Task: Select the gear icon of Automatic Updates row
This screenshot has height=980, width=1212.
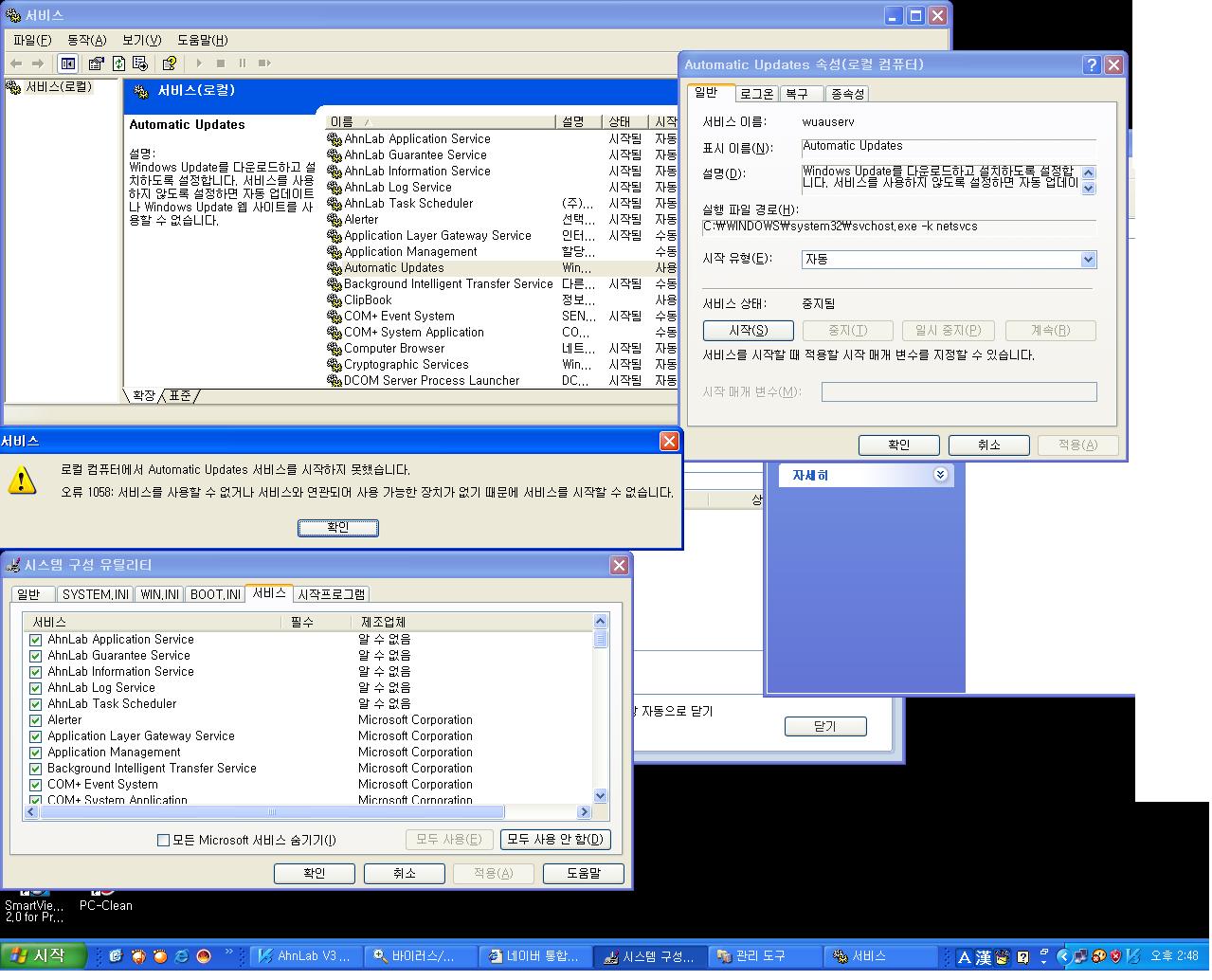Action: point(334,268)
